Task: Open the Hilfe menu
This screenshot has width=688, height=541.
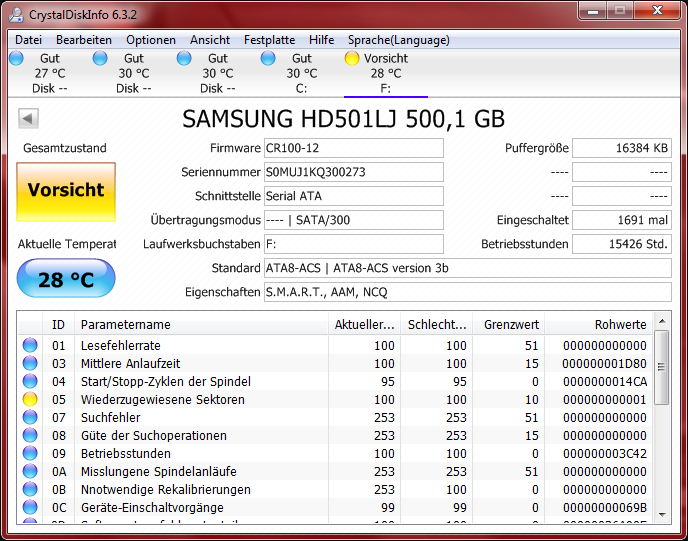Action: click(x=321, y=40)
